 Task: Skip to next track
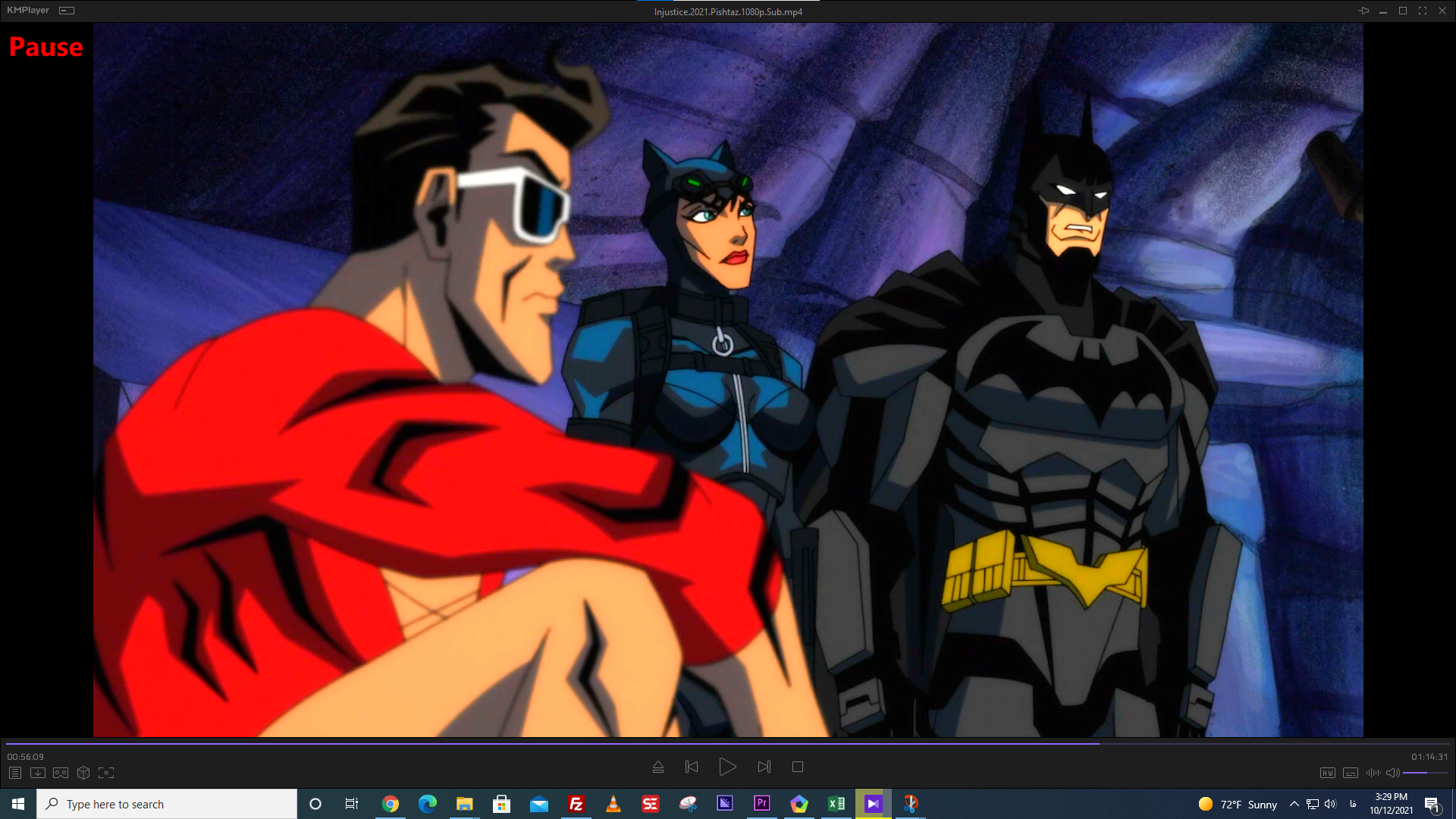point(764,767)
